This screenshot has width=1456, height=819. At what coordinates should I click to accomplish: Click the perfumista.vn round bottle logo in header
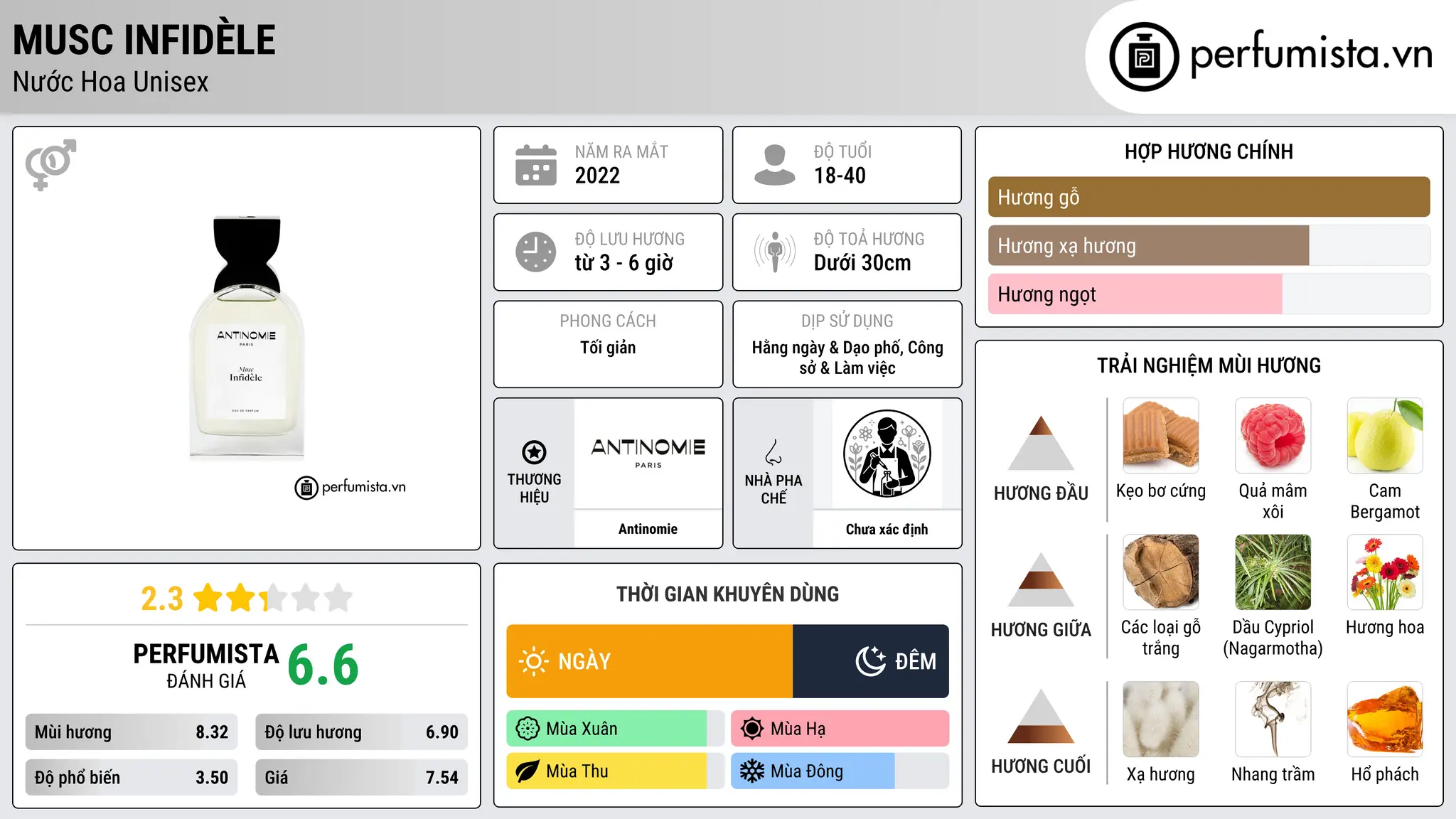(x=1144, y=57)
